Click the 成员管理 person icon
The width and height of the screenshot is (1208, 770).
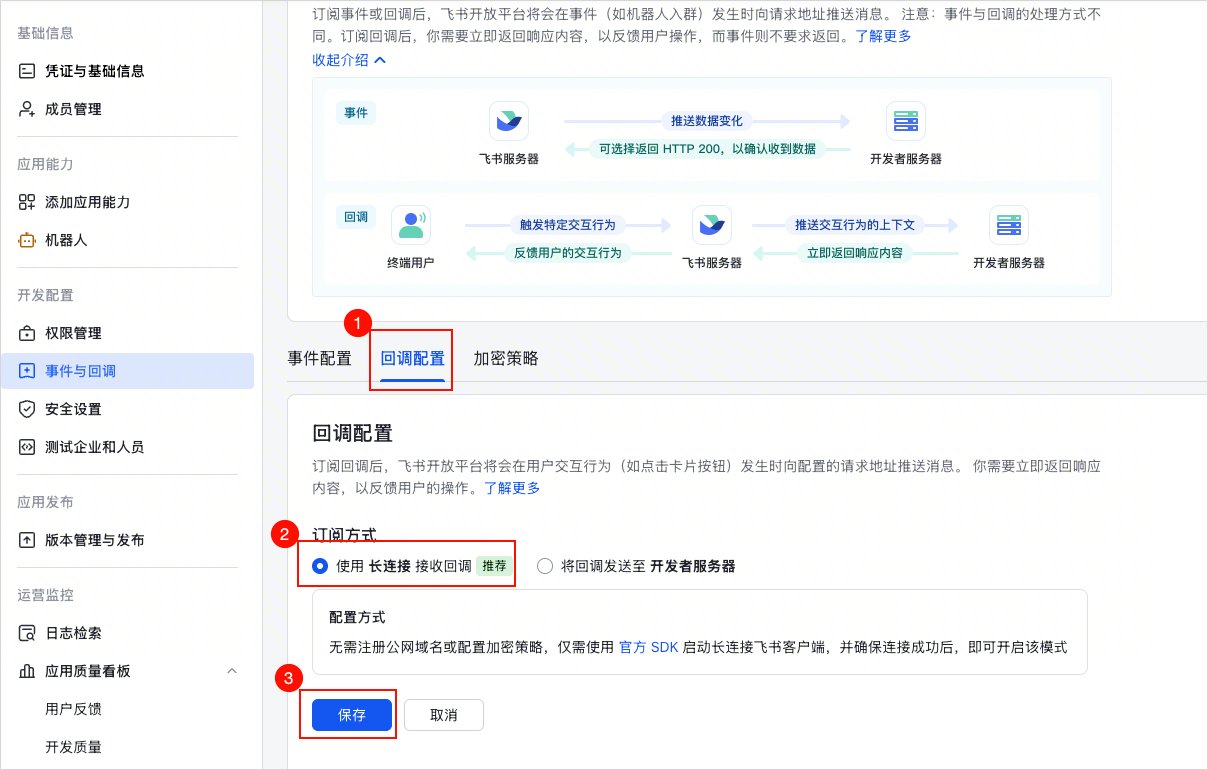click(x=27, y=109)
